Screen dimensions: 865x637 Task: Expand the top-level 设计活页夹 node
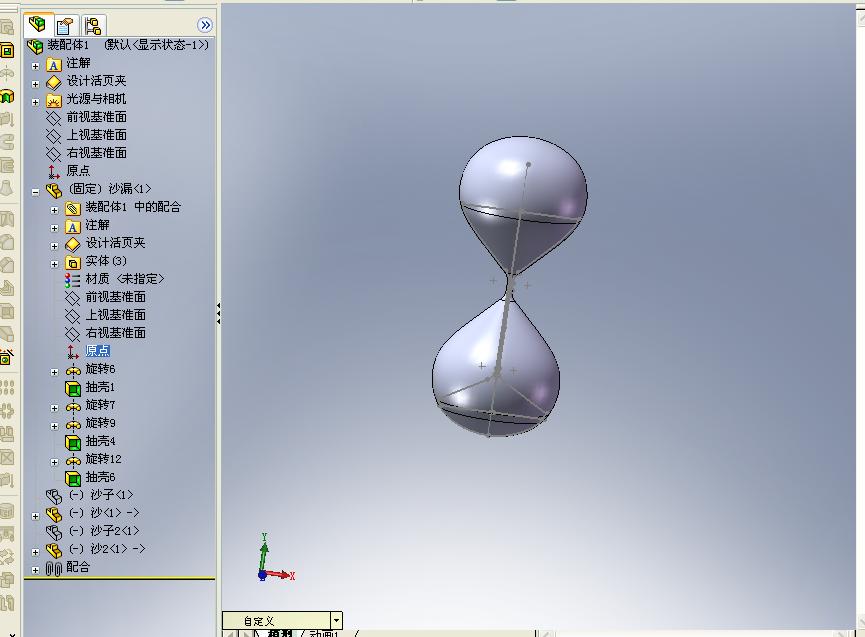click(35, 84)
